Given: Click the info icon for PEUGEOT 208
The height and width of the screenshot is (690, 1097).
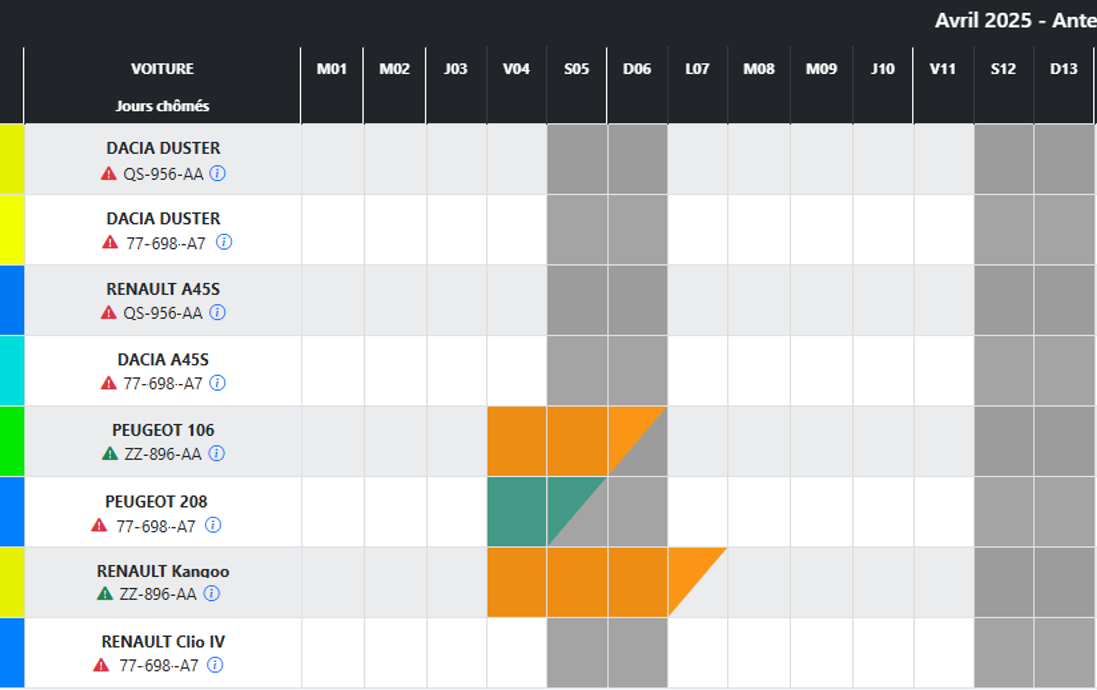Looking at the screenshot, I should point(213,526).
